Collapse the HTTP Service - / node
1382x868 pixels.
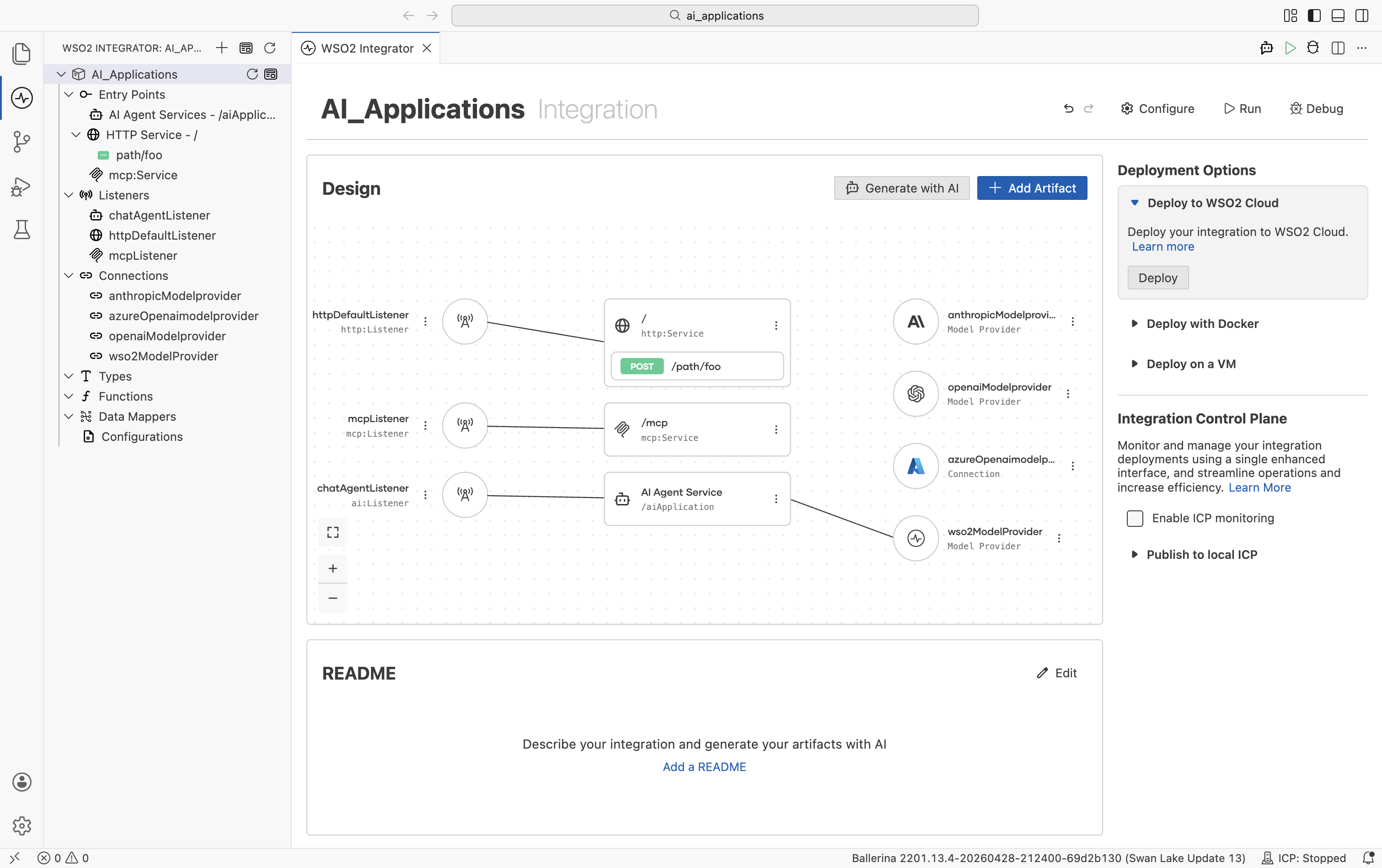click(x=76, y=134)
